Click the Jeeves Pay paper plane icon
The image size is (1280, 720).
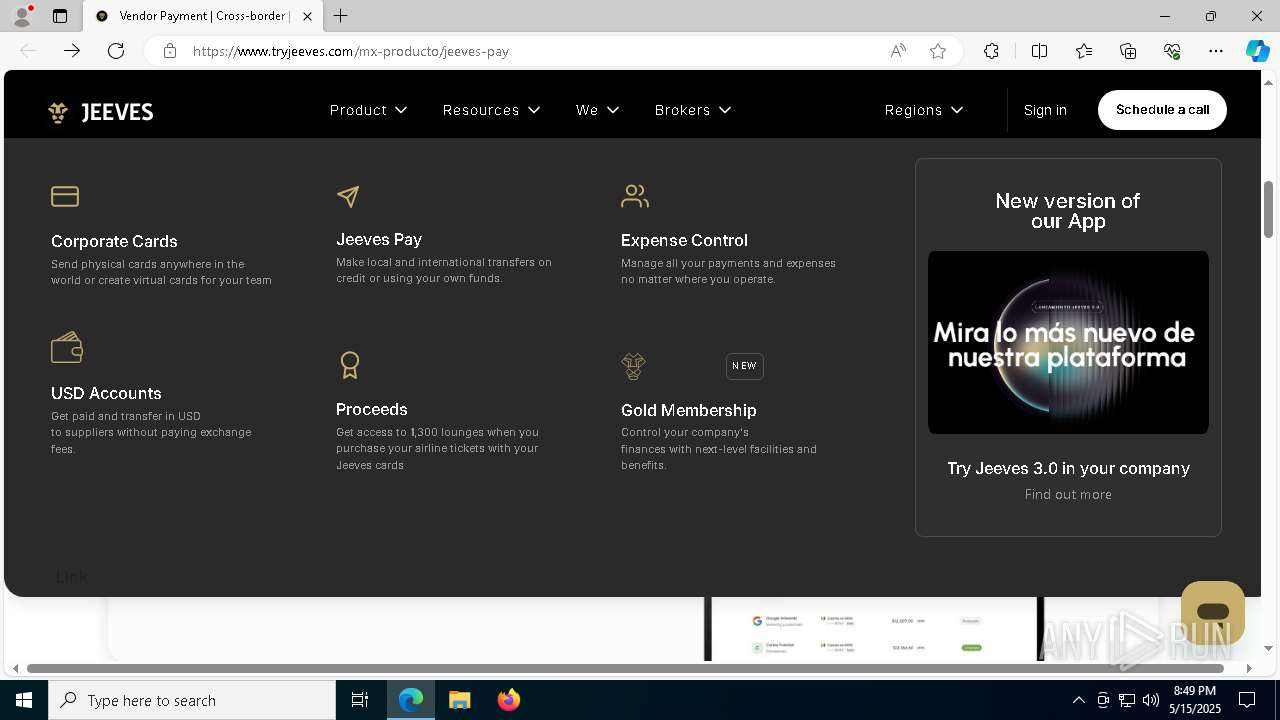(x=348, y=196)
